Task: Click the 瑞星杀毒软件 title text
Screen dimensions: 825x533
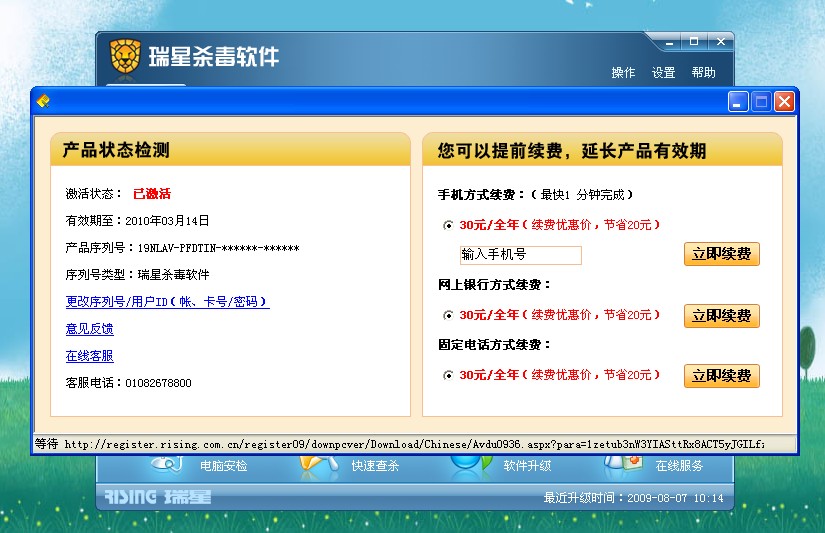Action: [214, 56]
